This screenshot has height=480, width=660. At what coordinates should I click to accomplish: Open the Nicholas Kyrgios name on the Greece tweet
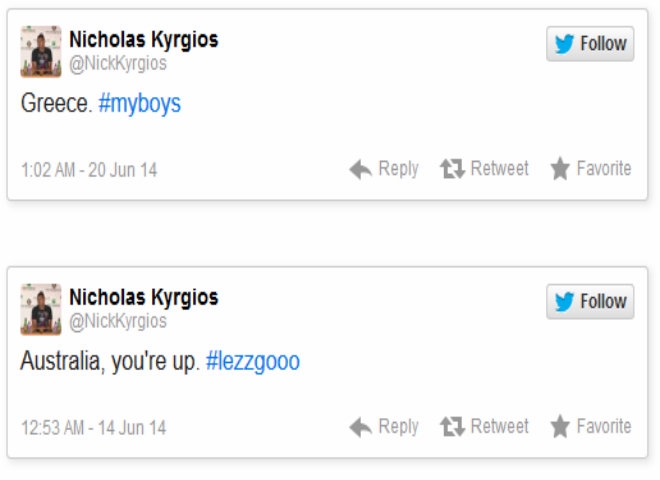coord(143,40)
